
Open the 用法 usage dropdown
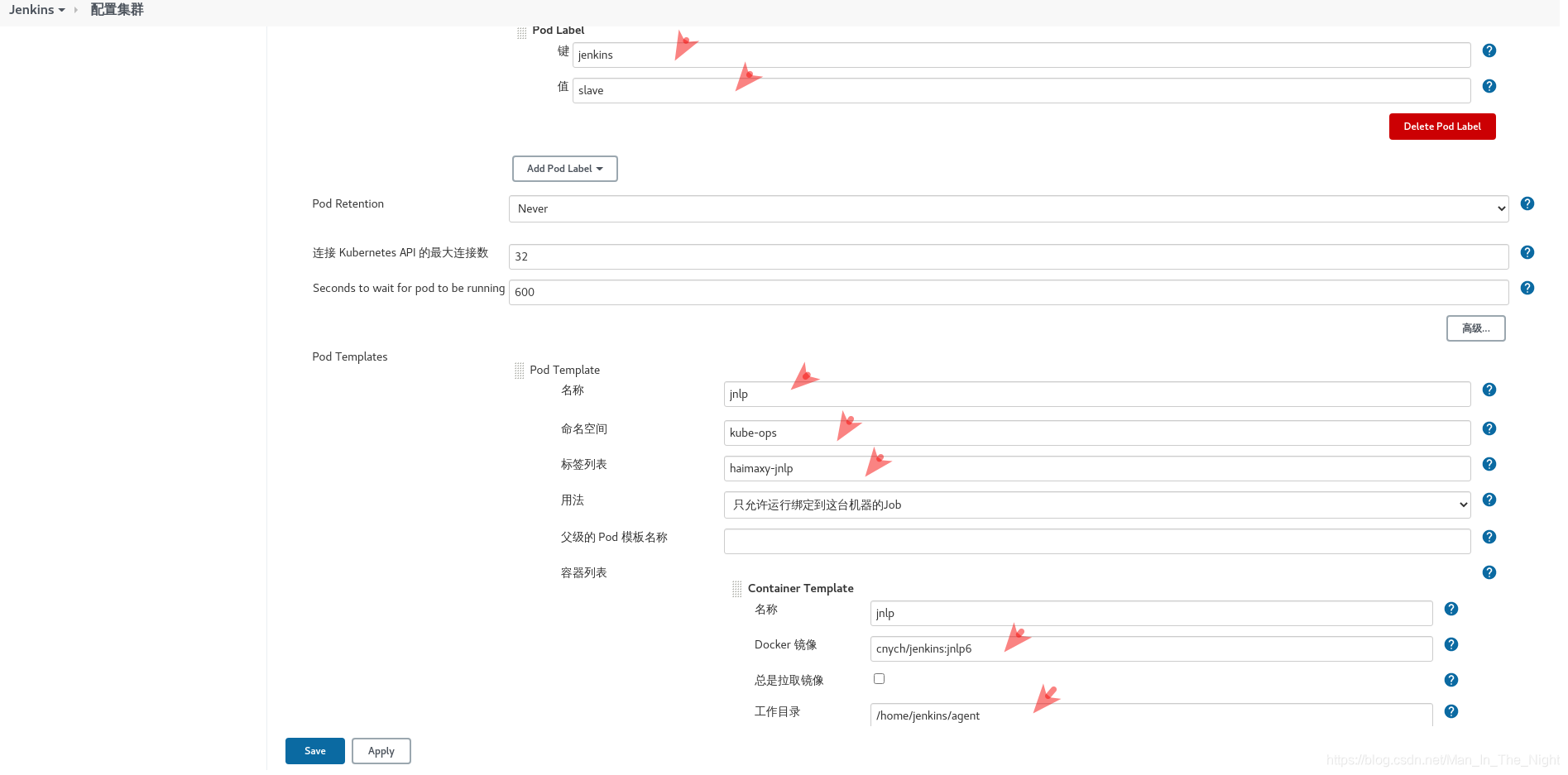[x=1097, y=505]
